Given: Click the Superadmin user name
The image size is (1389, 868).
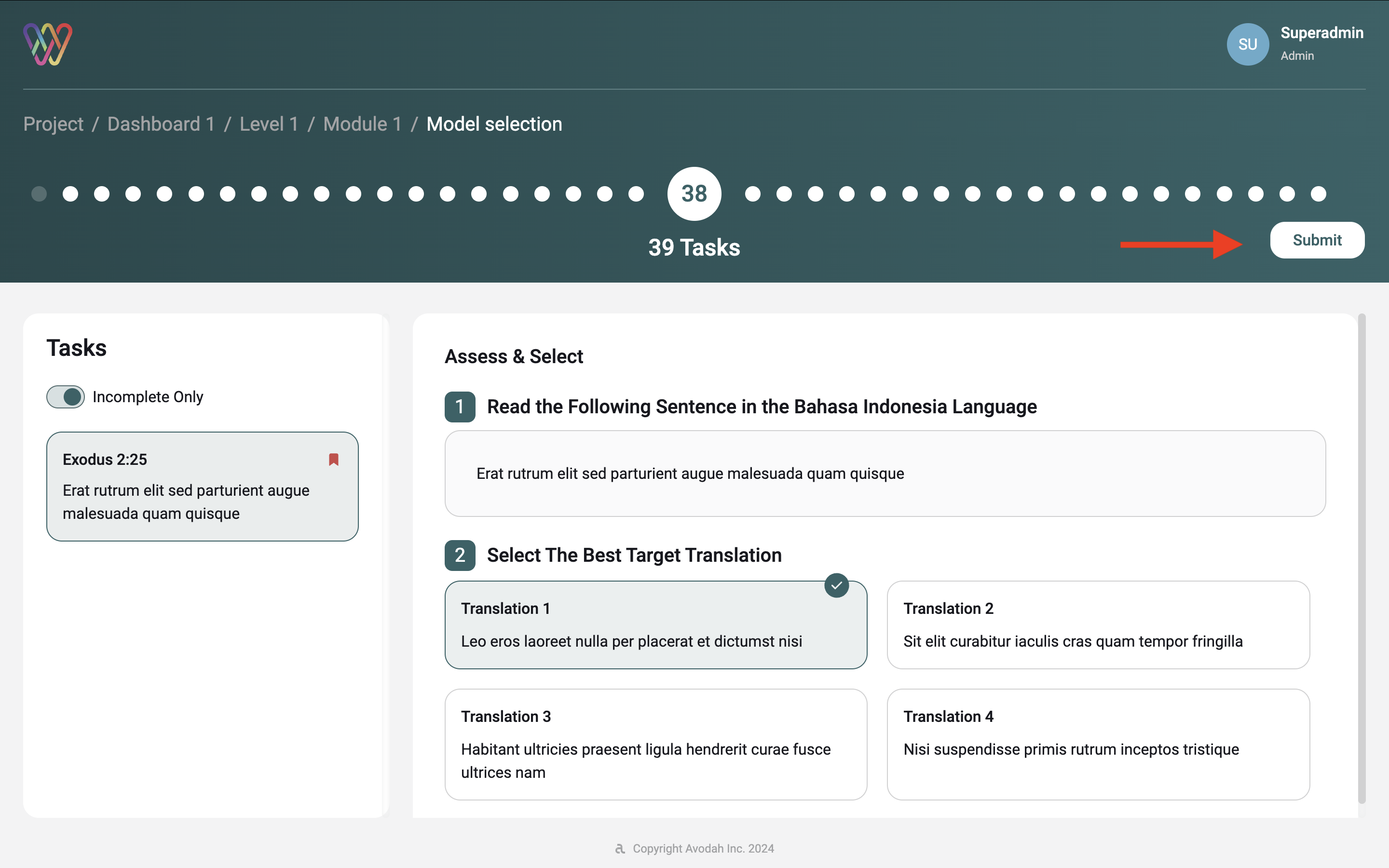Looking at the screenshot, I should click(1322, 33).
